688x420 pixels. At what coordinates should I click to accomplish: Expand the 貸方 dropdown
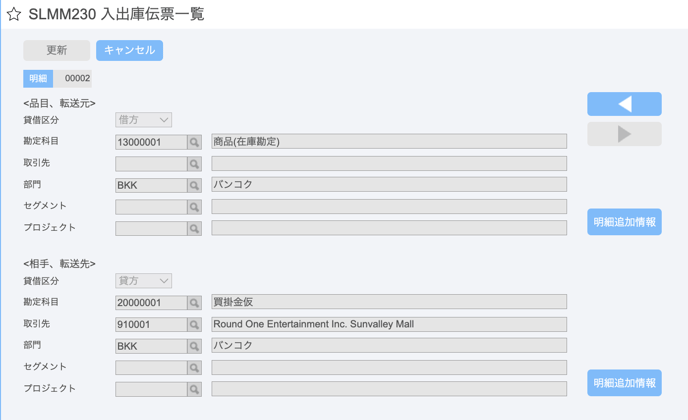click(143, 281)
